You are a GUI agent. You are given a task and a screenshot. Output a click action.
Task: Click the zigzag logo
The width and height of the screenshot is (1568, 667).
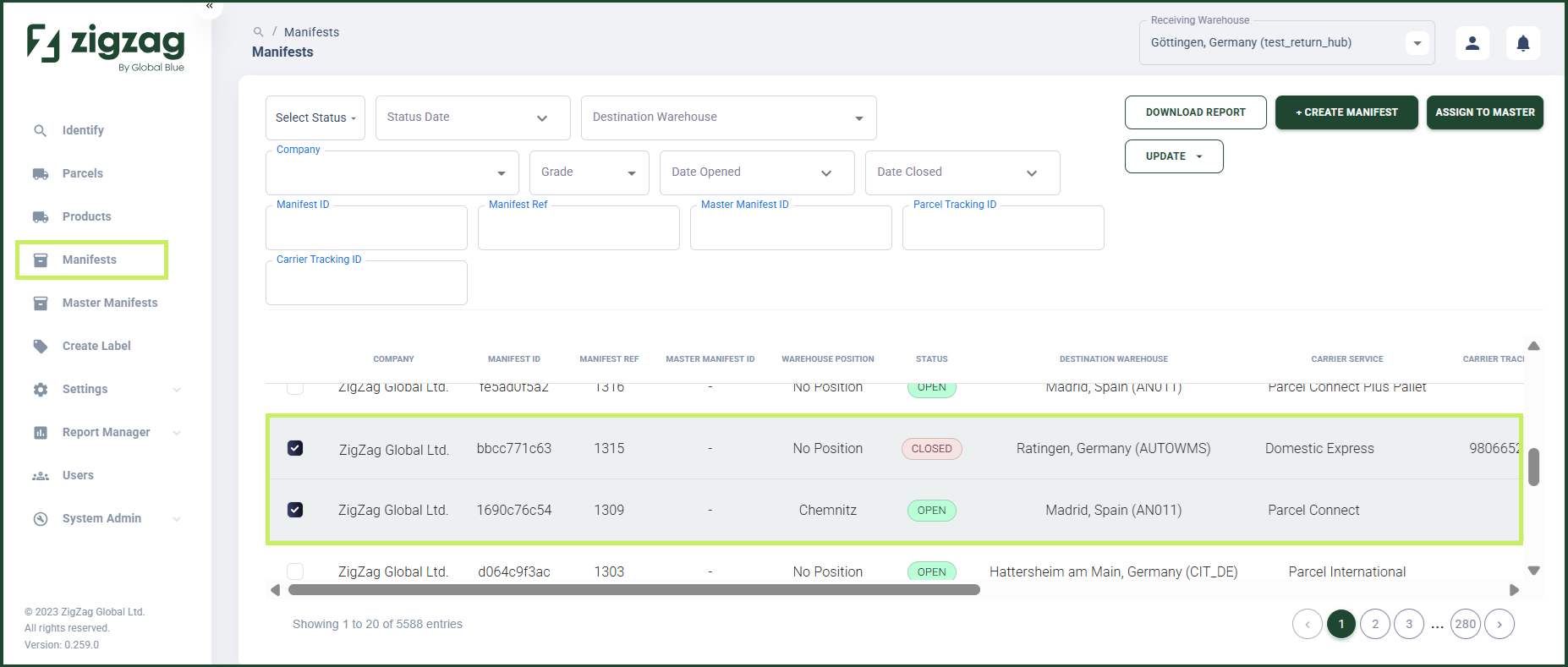click(106, 47)
